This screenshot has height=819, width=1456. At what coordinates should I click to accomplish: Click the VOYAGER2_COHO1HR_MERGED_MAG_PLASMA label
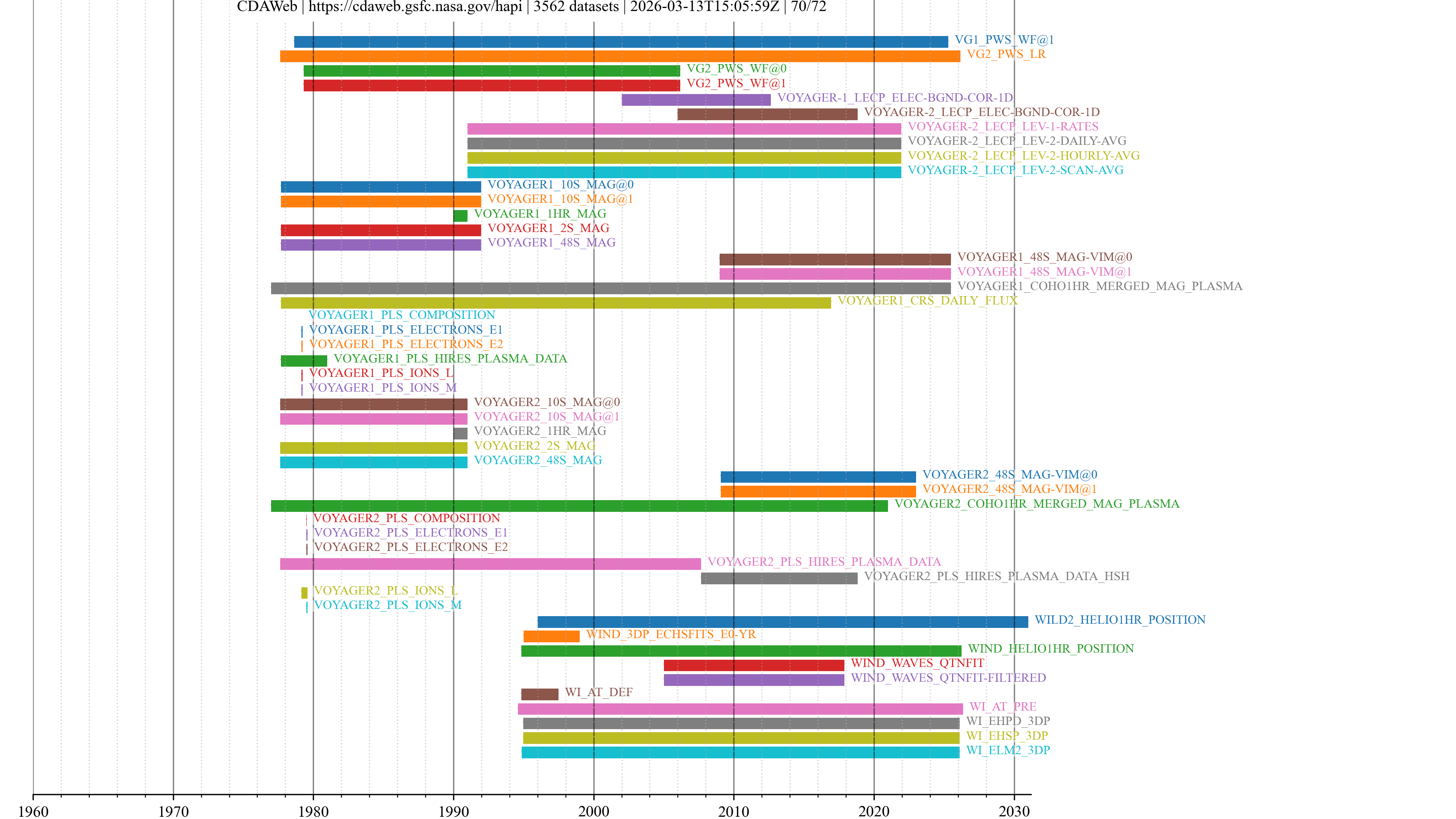[1037, 504]
